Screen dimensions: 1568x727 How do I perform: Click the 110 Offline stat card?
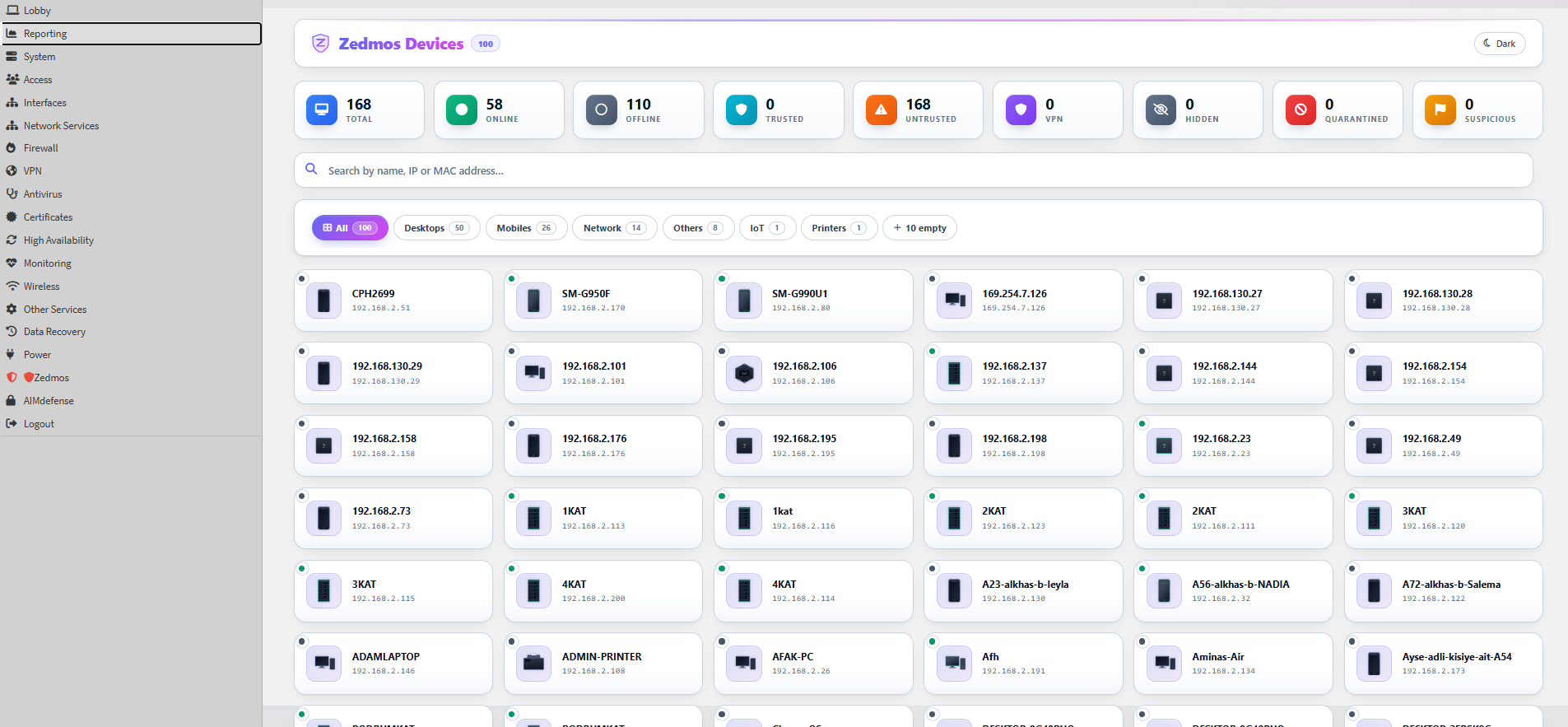click(639, 110)
